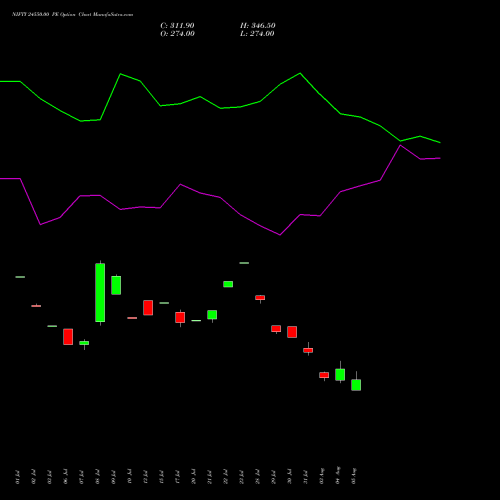Click the tallest green candle on 08 Jul
This screenshot has width=500, height=500.
click(x=100, y=293)
